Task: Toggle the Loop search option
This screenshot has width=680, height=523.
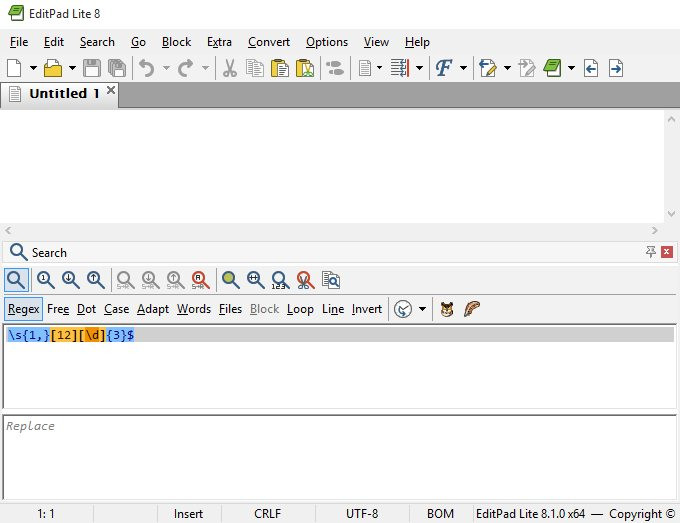Action: pos(300,309)
